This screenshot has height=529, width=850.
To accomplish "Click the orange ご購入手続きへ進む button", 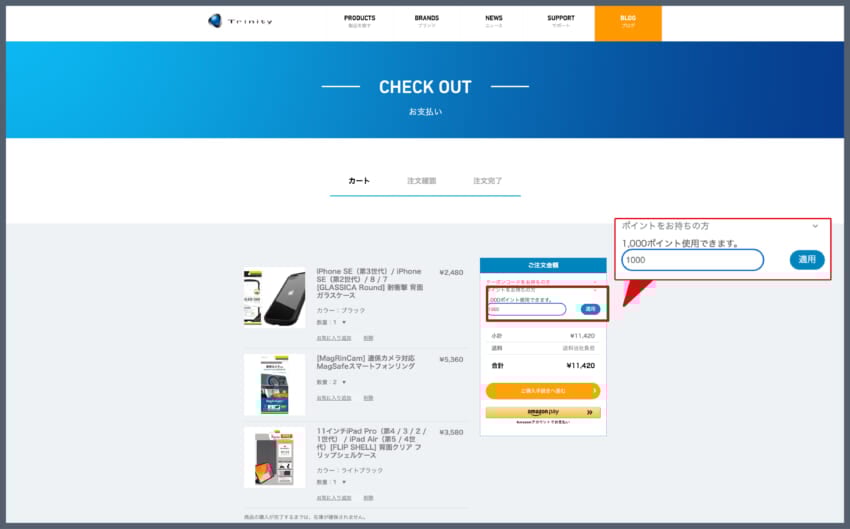I will pos(543,390).
